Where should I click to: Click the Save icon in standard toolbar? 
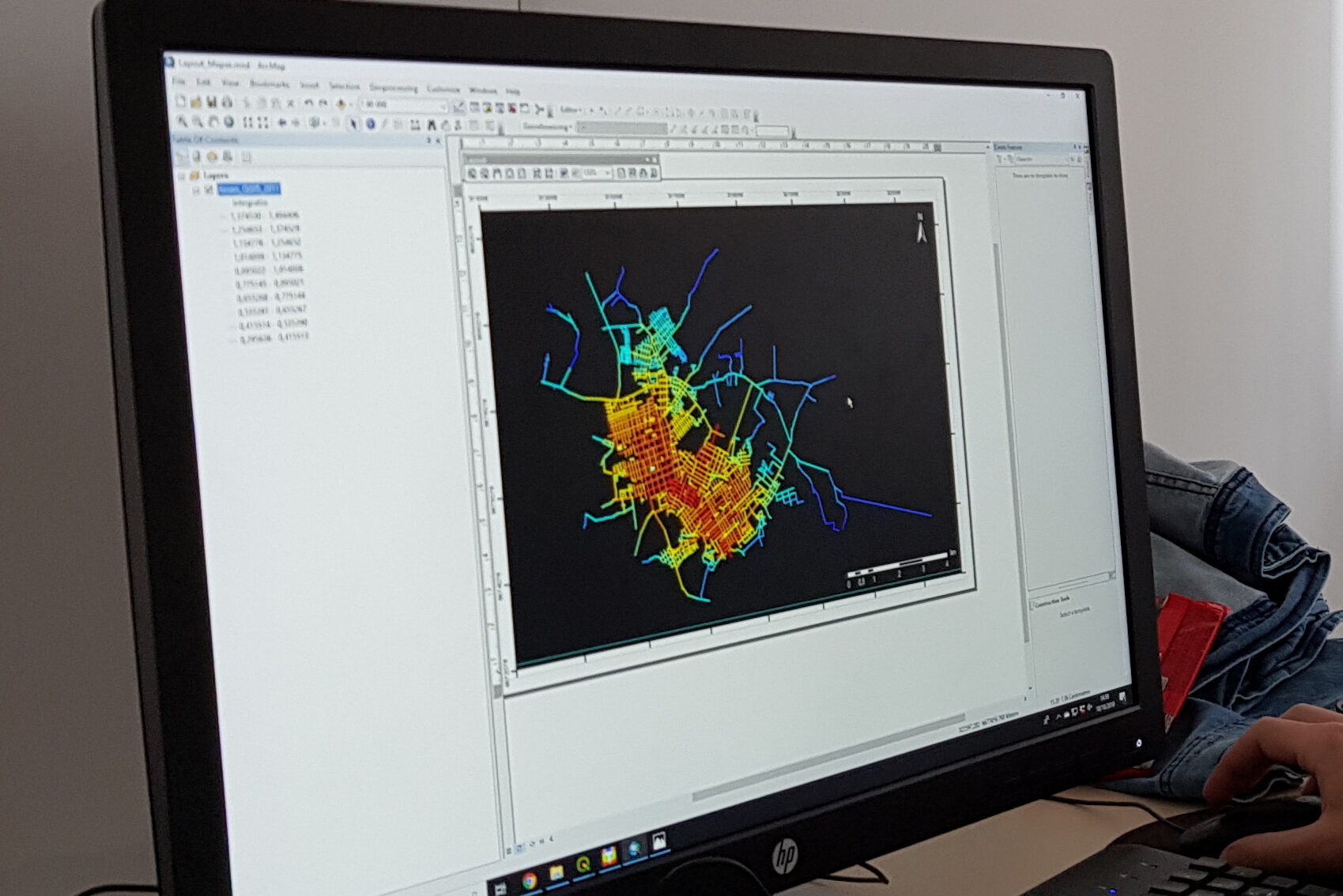212,102
